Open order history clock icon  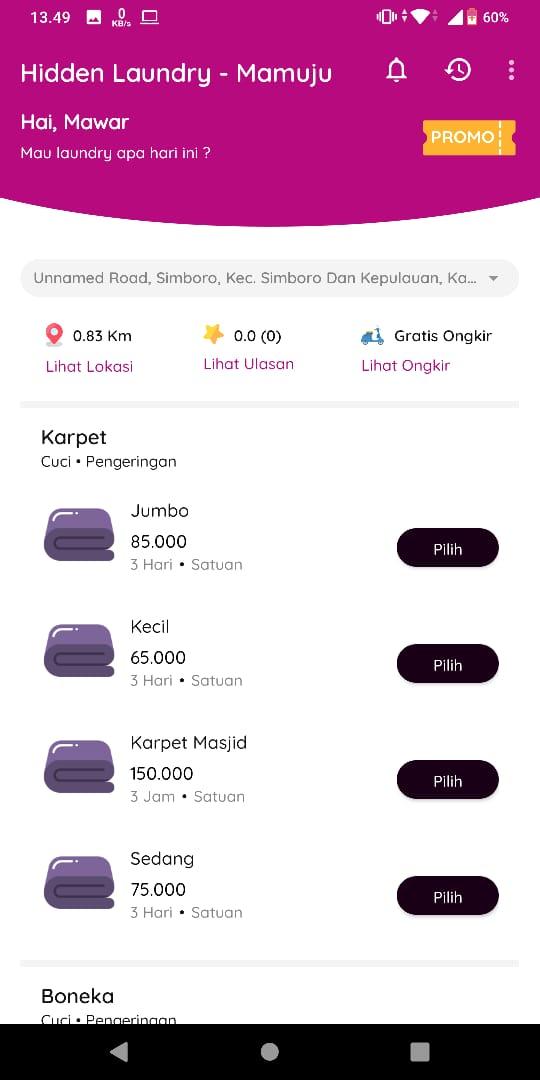coord(458,70)
